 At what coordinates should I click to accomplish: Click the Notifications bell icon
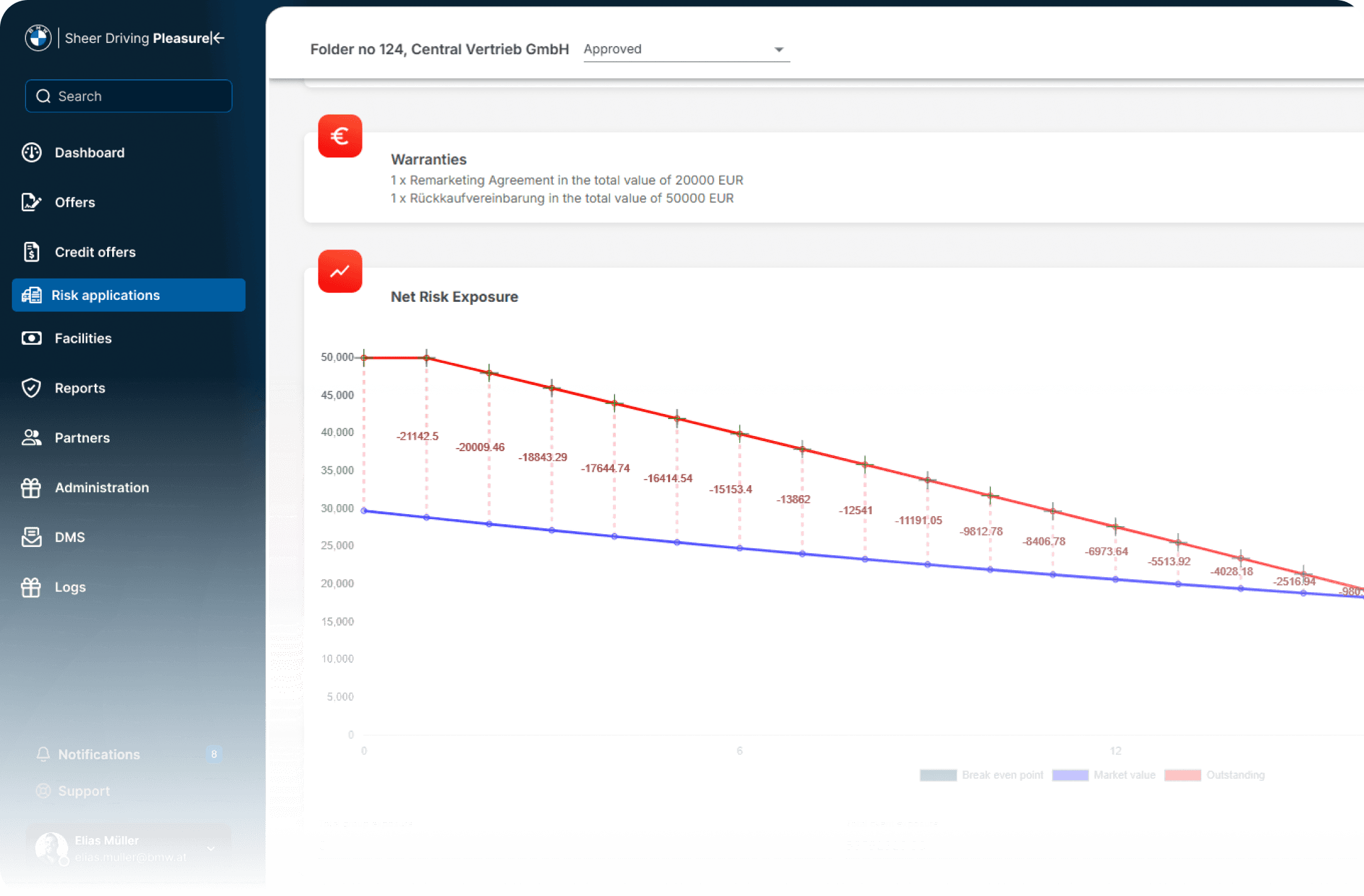(x=43, y=754)
